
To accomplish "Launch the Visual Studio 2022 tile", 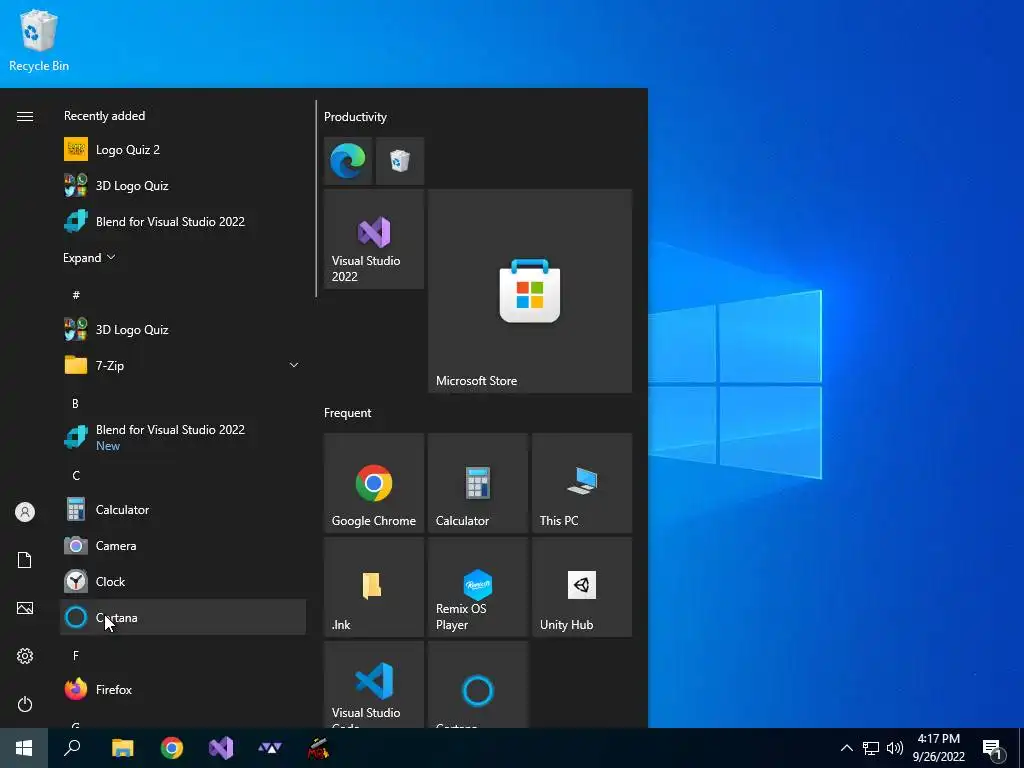I will point(374,239).
